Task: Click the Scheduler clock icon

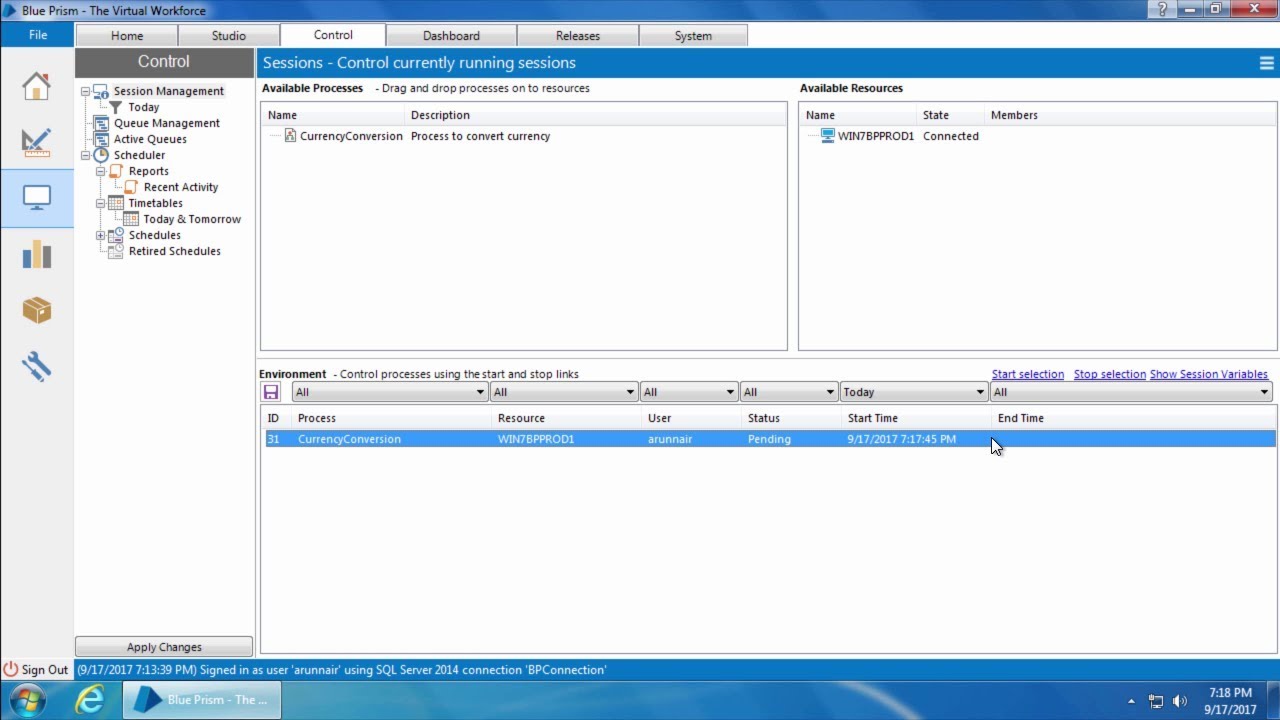Action: point(101,155)
